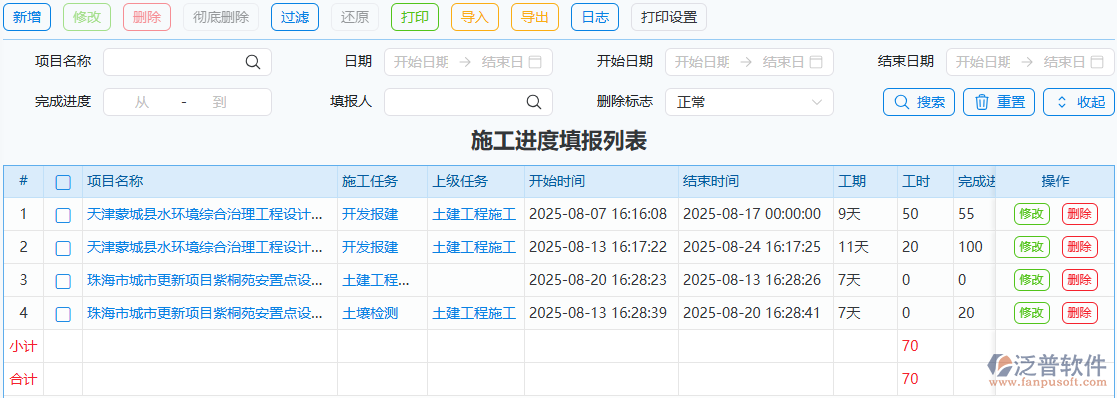This screenshot has height=398, width=1117.
Task: Click the magnifier icon in 项目名称 field
Action: coord(253,62)
